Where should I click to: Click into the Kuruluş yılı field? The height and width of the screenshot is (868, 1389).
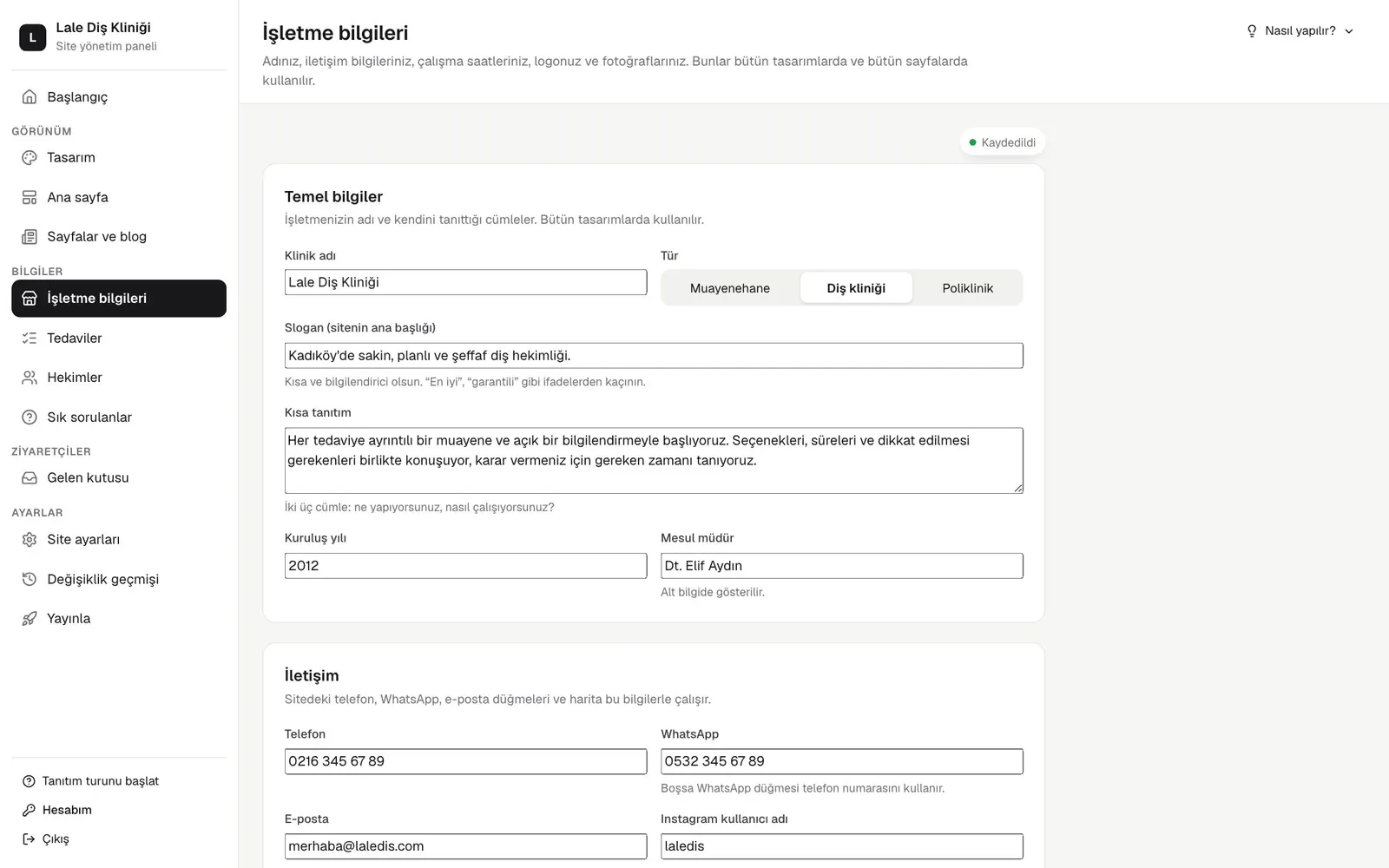pyautogui.click(x=465, y=565)
